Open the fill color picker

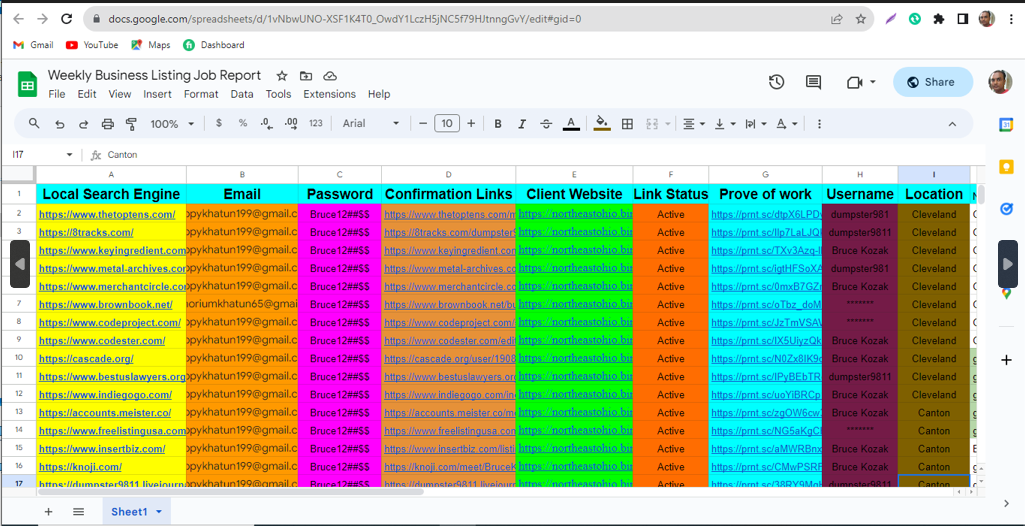pos(602,123)
